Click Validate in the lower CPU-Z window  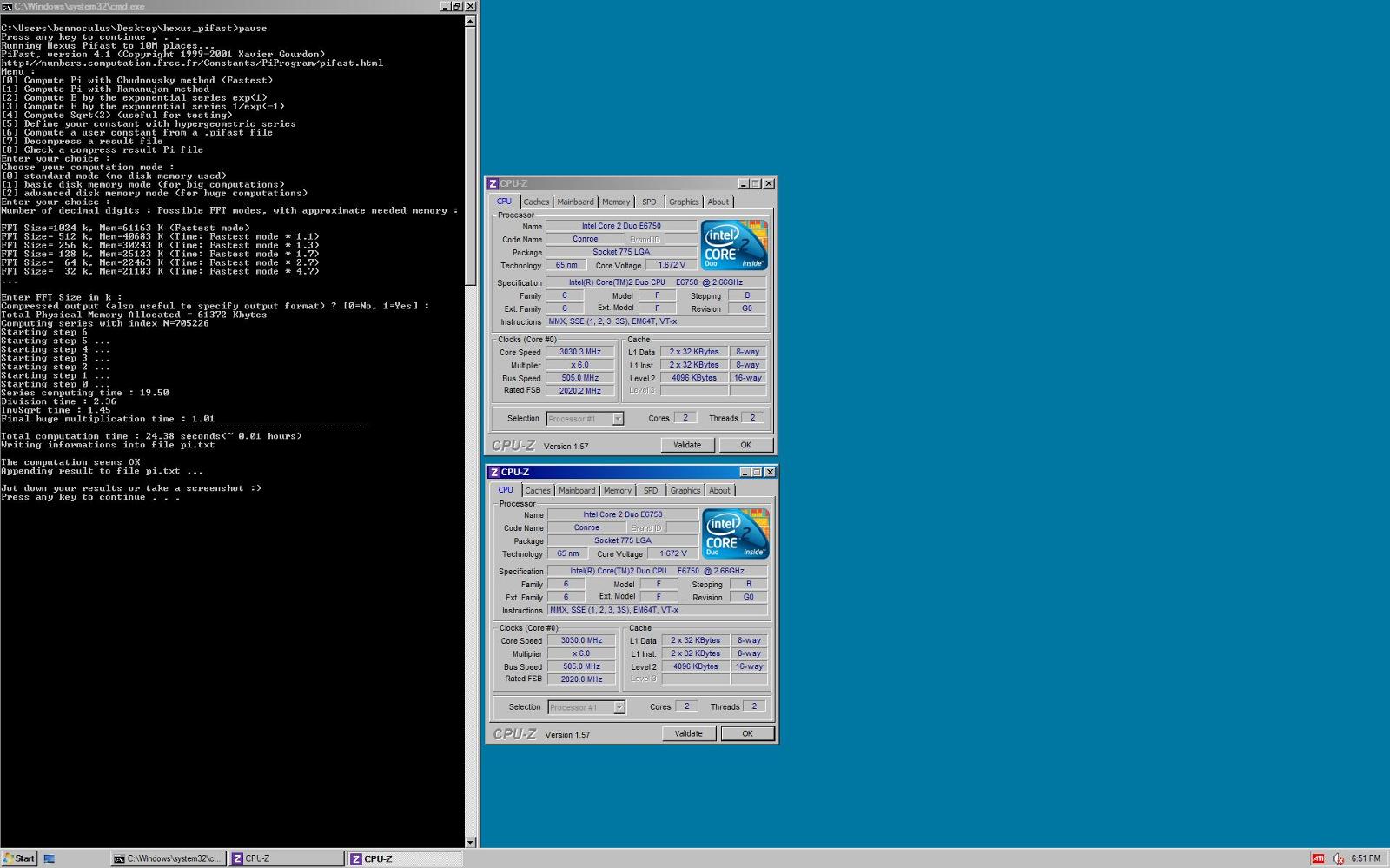coord(689,733)
